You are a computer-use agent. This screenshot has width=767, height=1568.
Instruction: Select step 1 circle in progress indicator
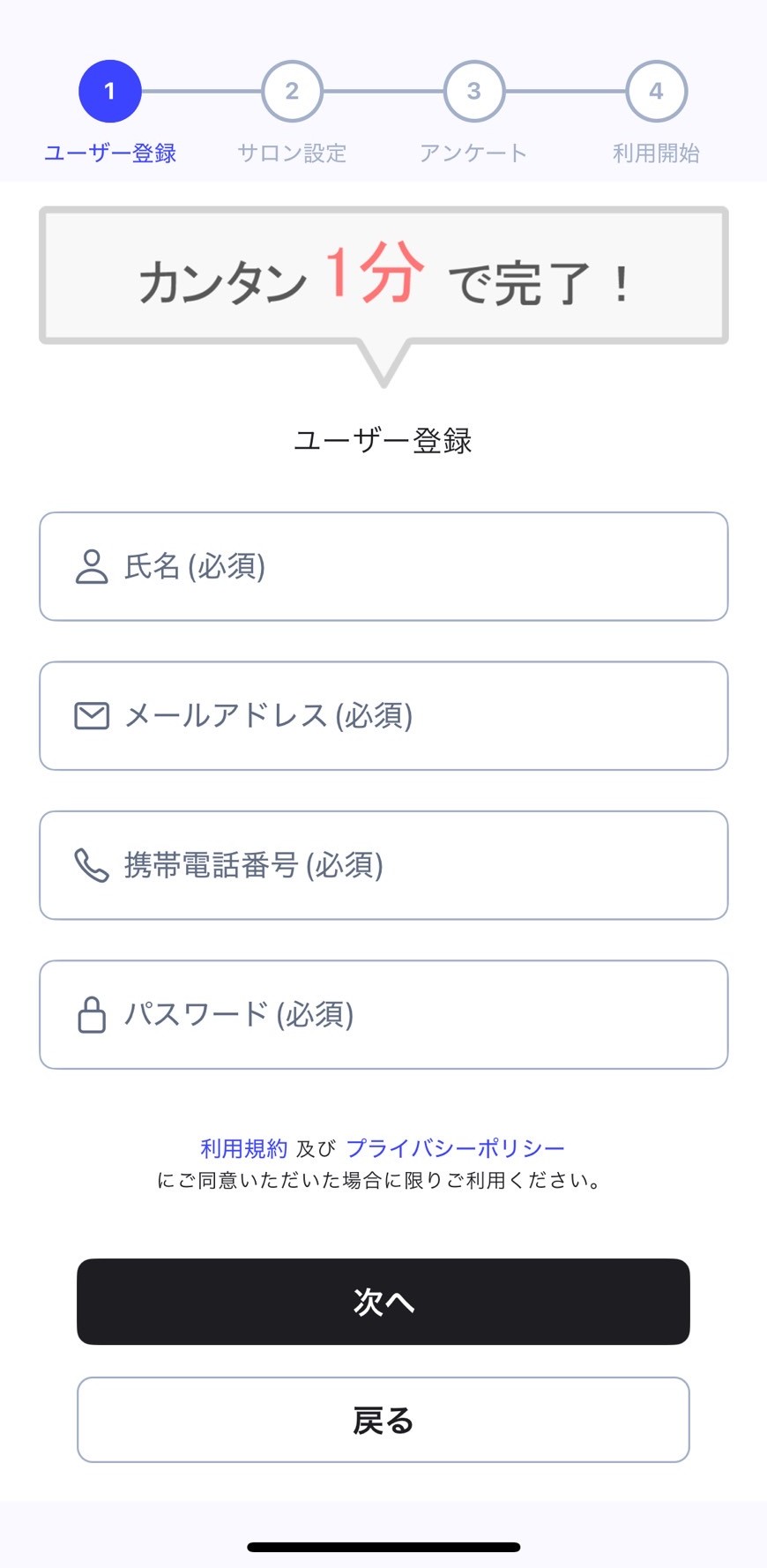point(110,91)
